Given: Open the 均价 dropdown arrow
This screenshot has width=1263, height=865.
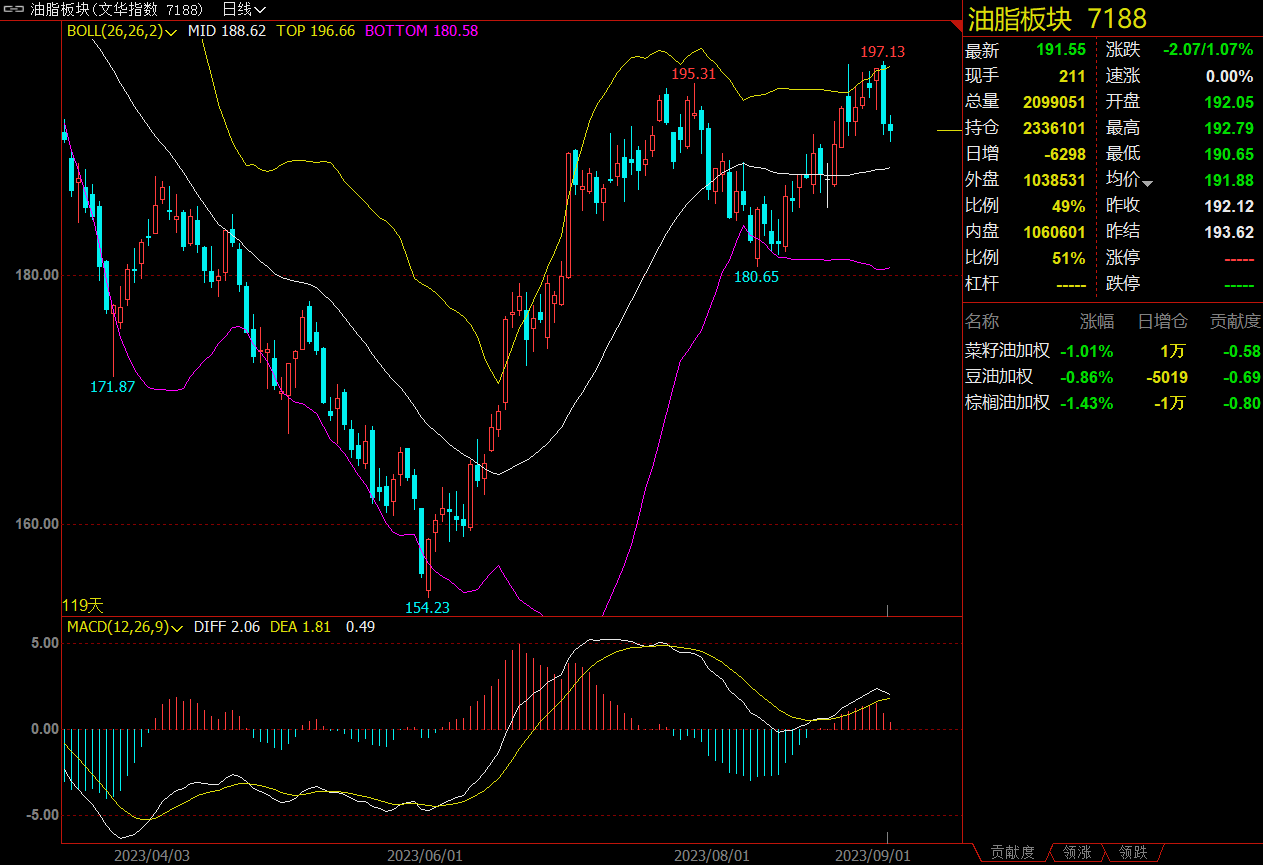Looking at the screenshot, I should [1147, 182].
